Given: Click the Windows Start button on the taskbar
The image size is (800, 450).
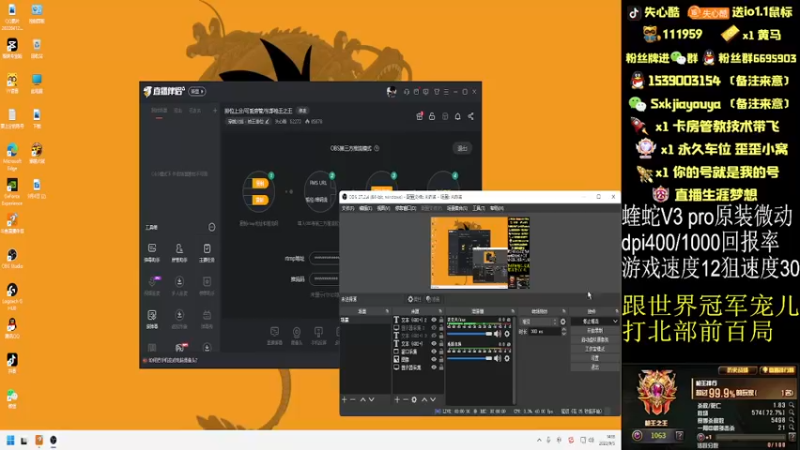Looking at the screenshot, I should (10, 440).
